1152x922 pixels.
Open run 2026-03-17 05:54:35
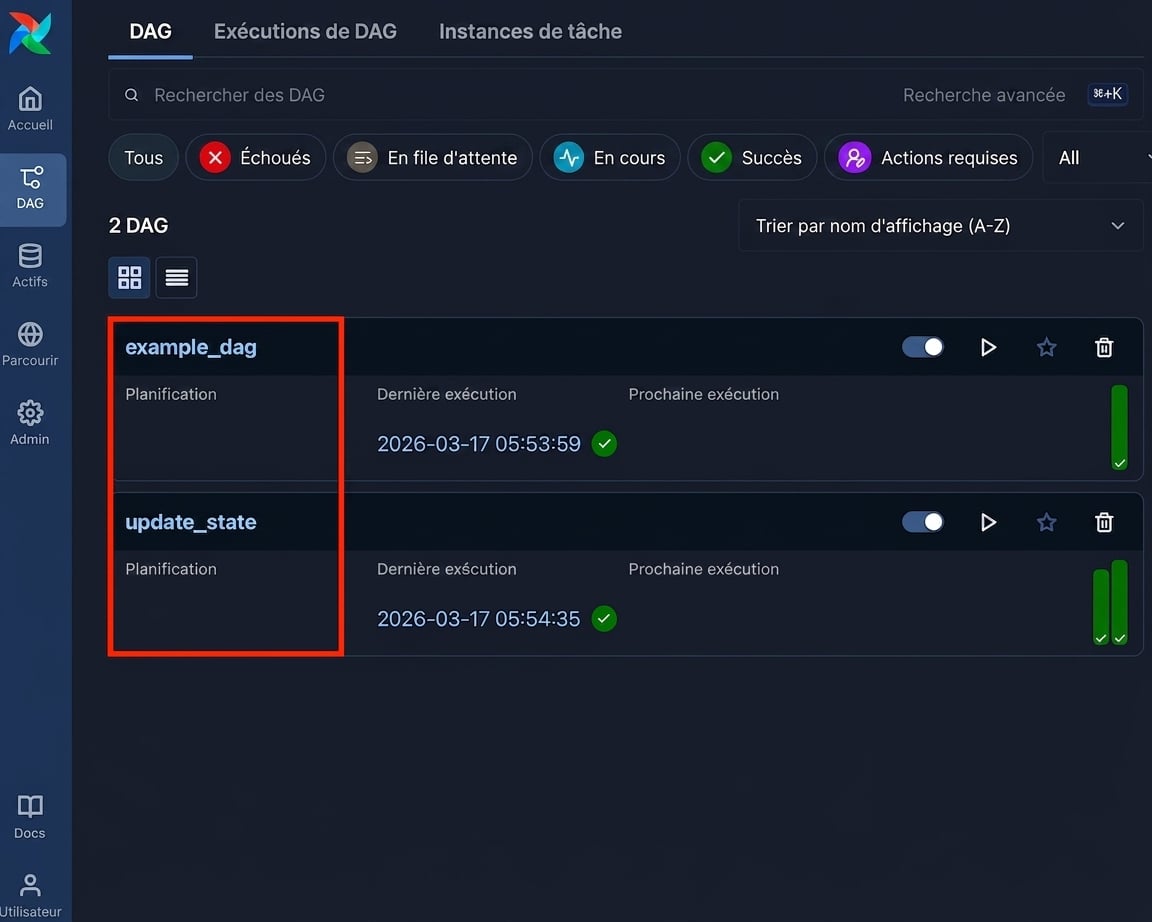tap(478, 619)
